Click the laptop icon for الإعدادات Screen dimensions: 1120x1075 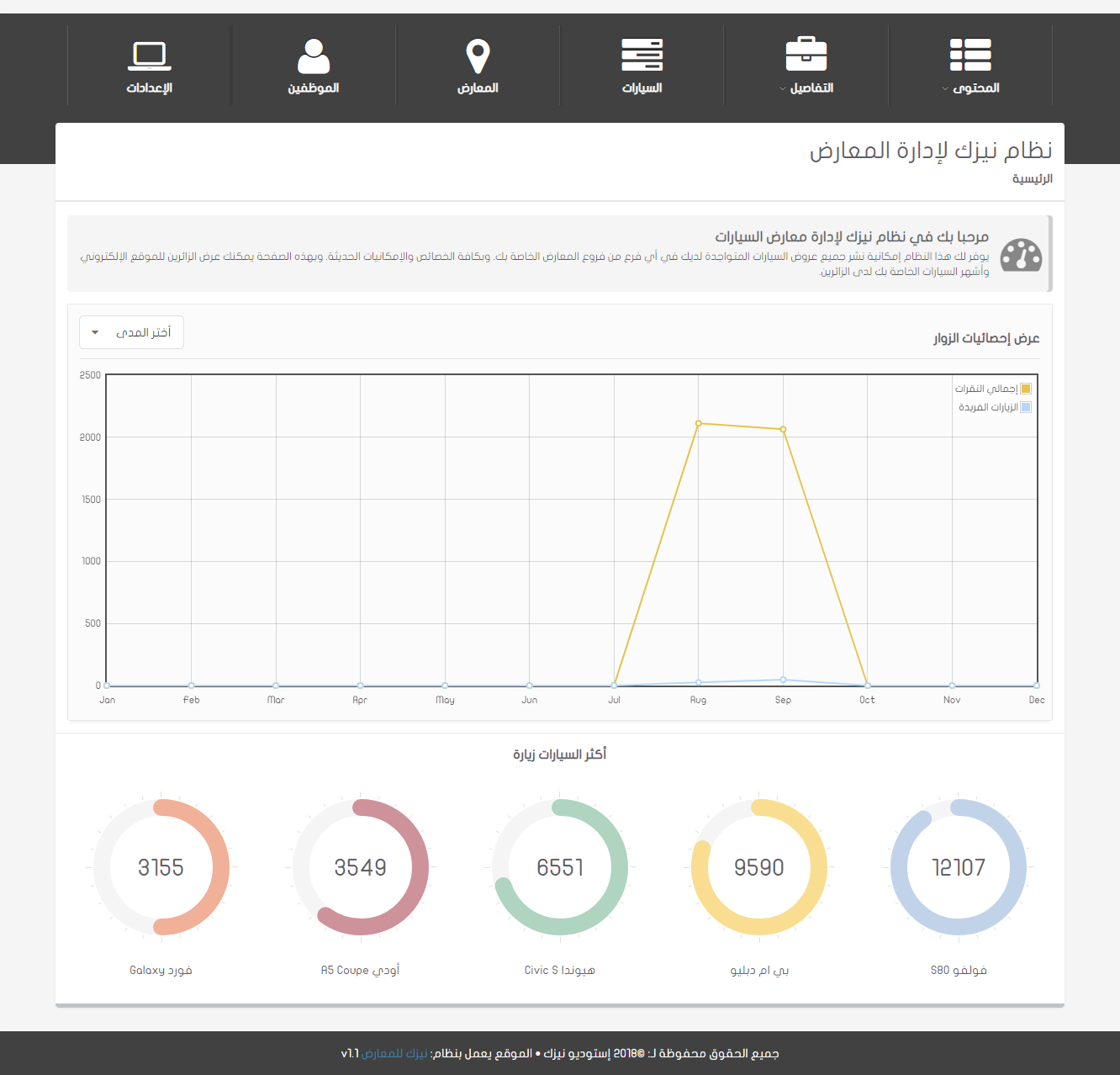(x=150, y=56)
